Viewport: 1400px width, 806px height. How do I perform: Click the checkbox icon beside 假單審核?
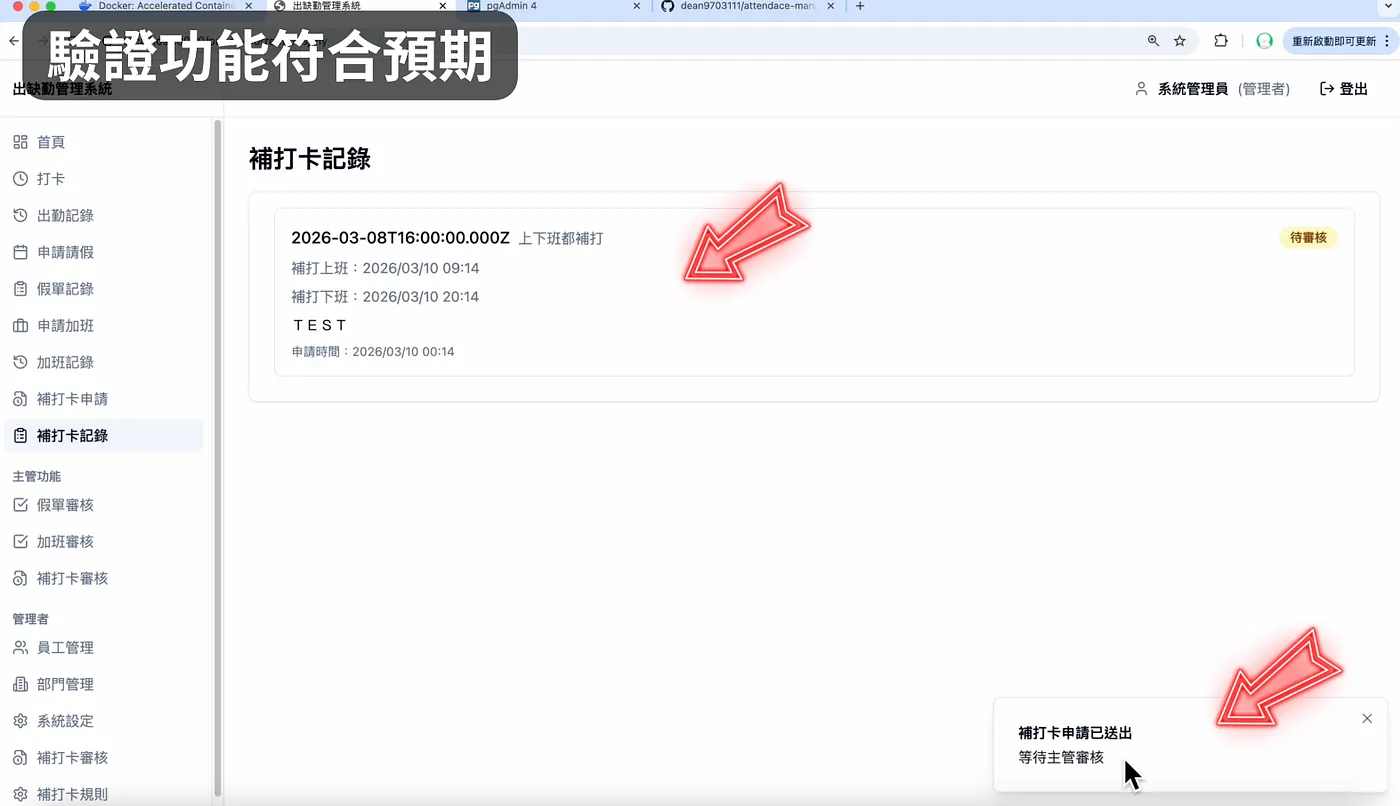point(20,505)
